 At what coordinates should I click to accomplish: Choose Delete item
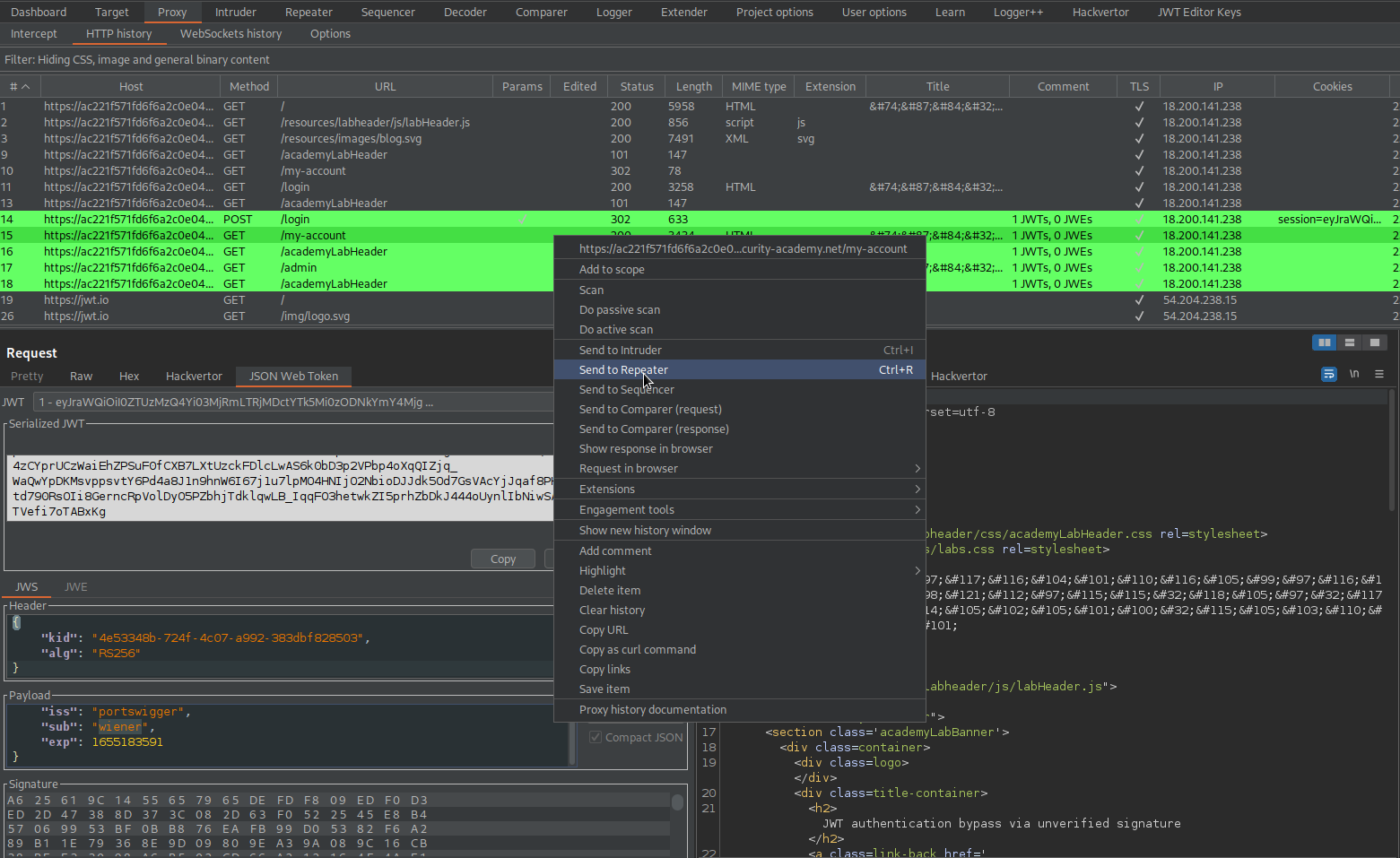click(x=740, y=591)
